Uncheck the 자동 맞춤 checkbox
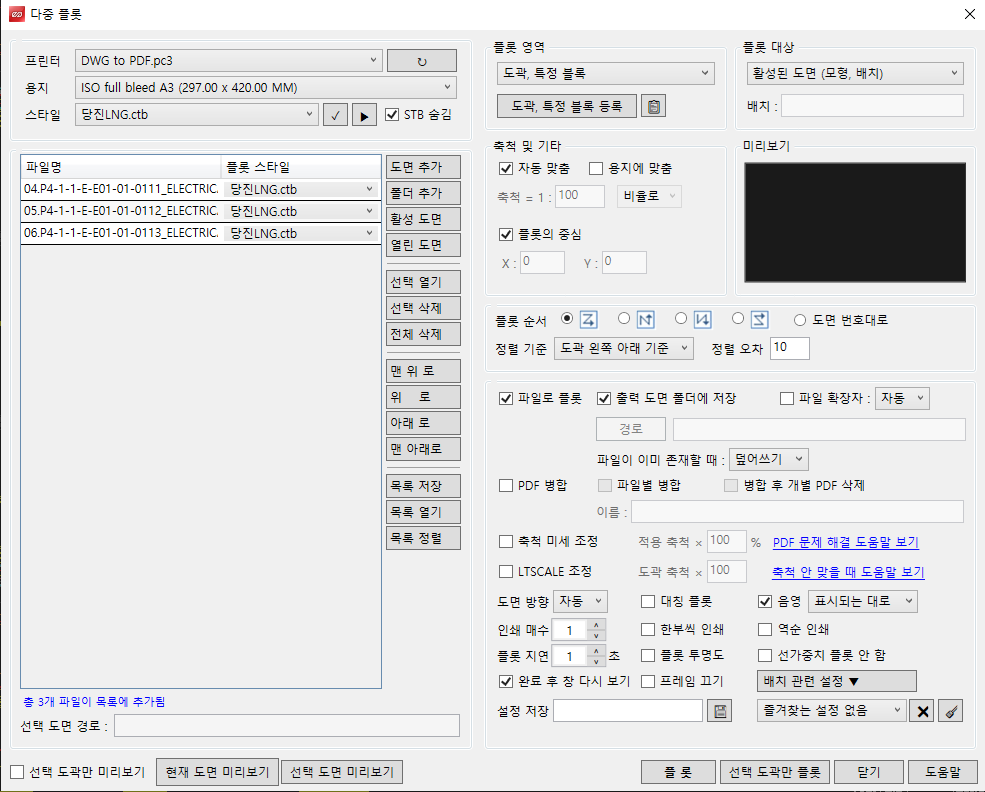985x792 pixels. click(506, 168)
